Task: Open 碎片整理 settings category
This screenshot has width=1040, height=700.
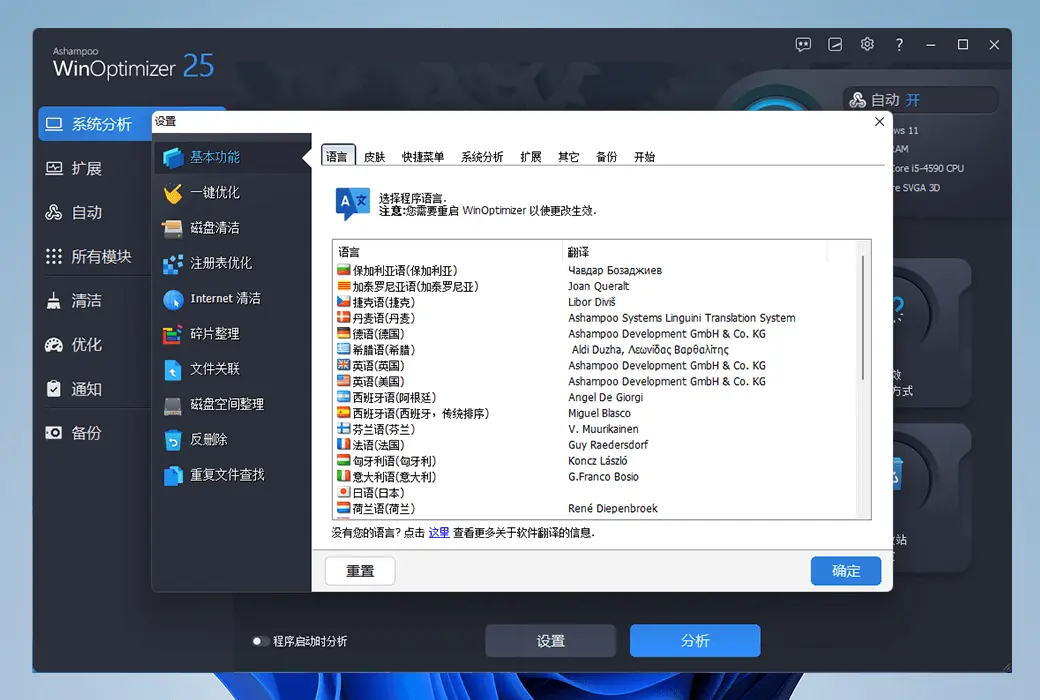Action: pyautogui.click(x=231, y=334)
